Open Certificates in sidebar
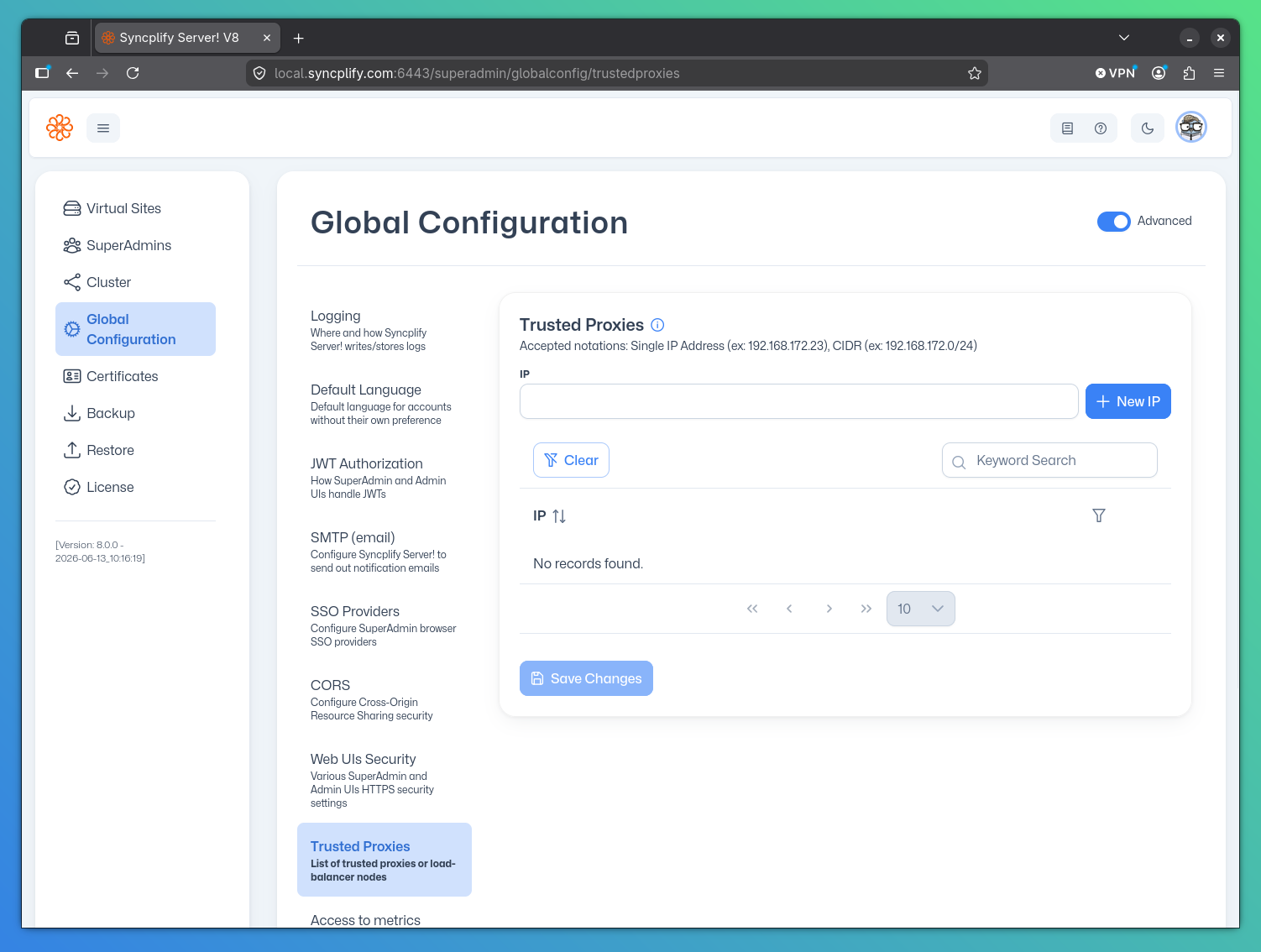The width and height of the screenshot is (1261, 952). 135,376
